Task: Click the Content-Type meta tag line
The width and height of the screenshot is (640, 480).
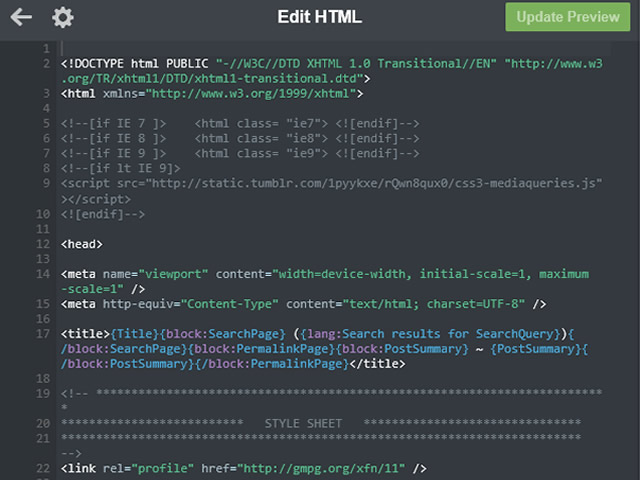Action: coord(303,304)
